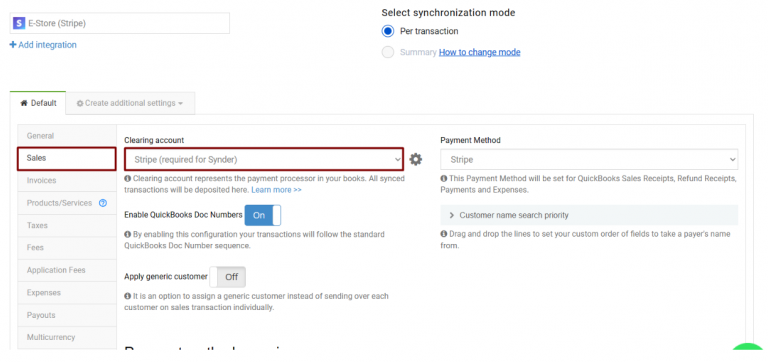Click the help icon next to Products/Services
768x362 pixels.
103,203
